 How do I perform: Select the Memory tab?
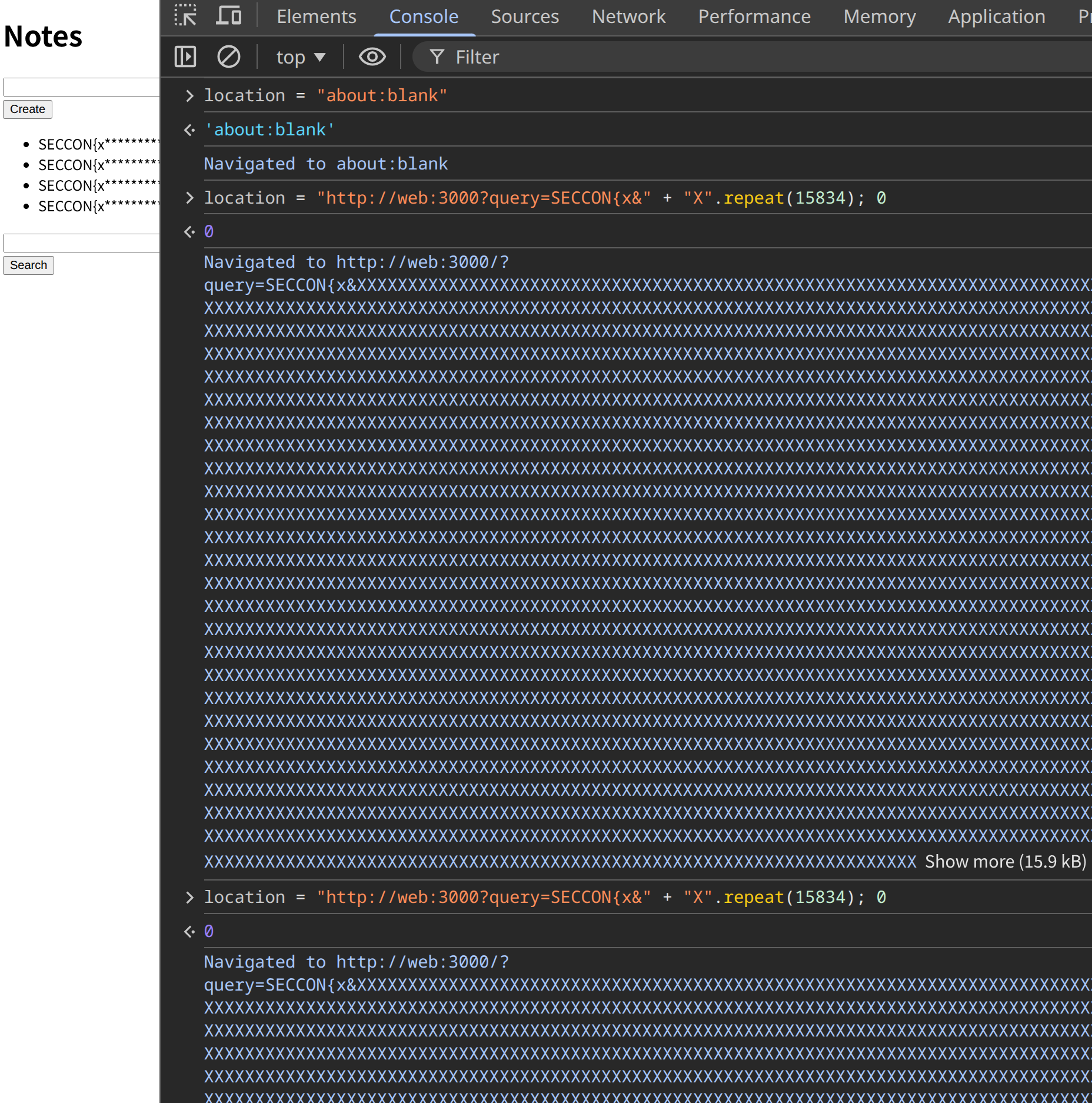click(879, 16)
